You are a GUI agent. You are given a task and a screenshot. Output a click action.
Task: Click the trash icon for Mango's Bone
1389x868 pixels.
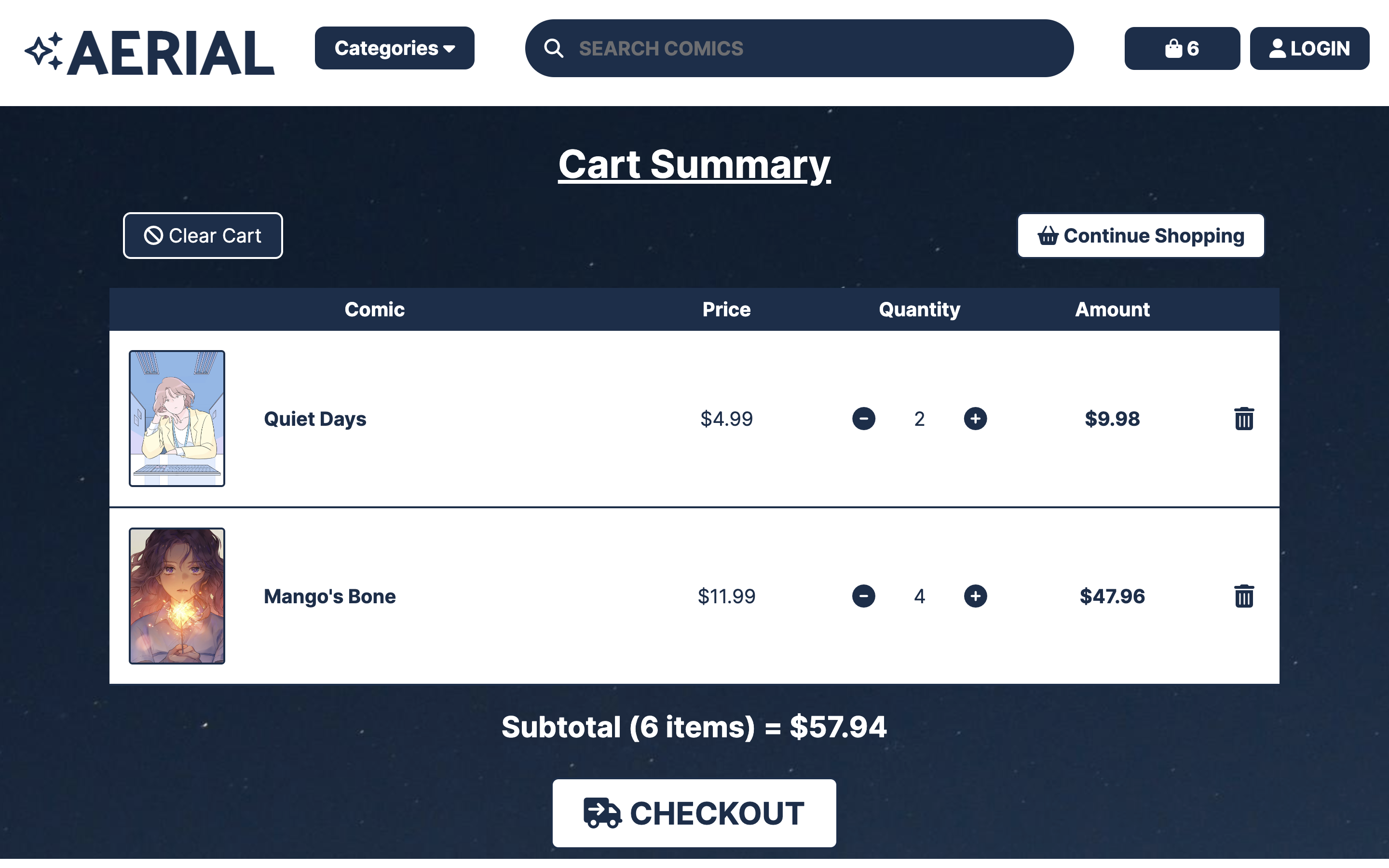point(1244,596)
